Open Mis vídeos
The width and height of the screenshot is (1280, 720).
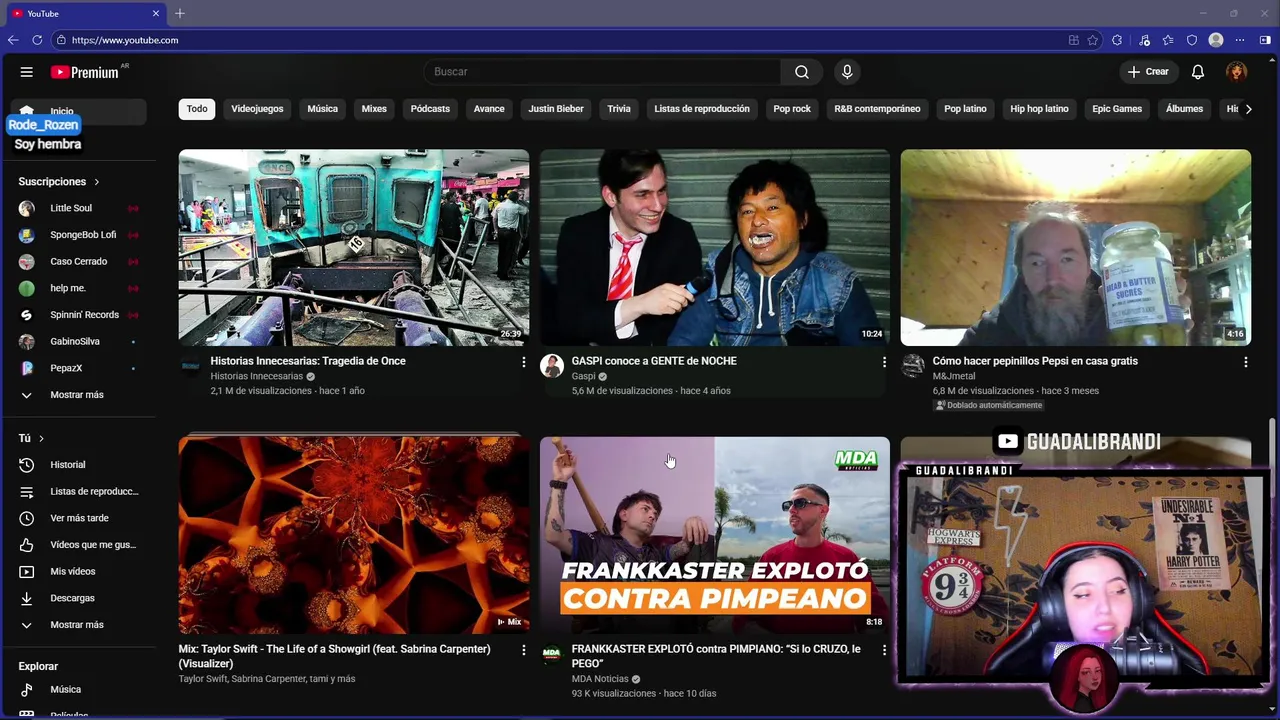tap(79, 571)
